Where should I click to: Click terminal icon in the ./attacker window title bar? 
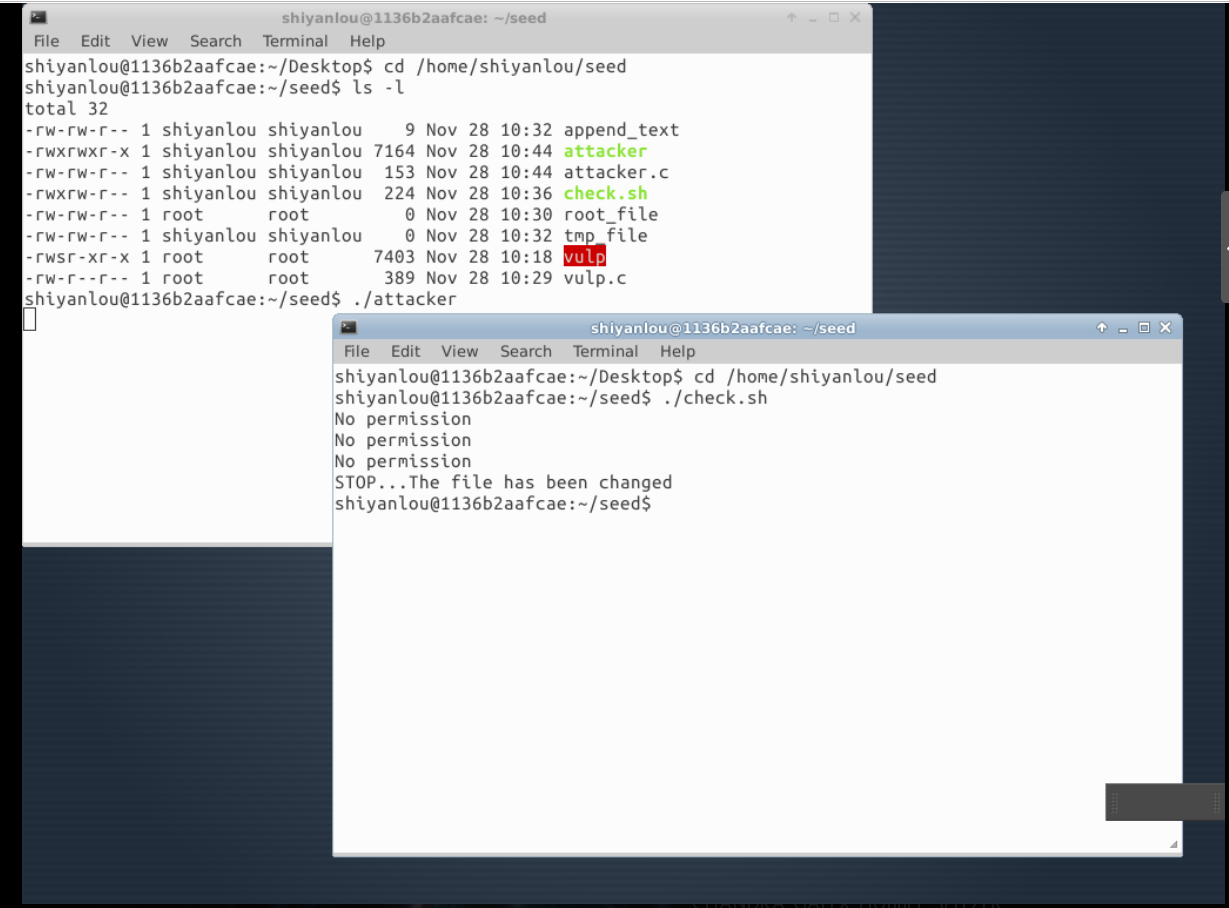[38, 18]
